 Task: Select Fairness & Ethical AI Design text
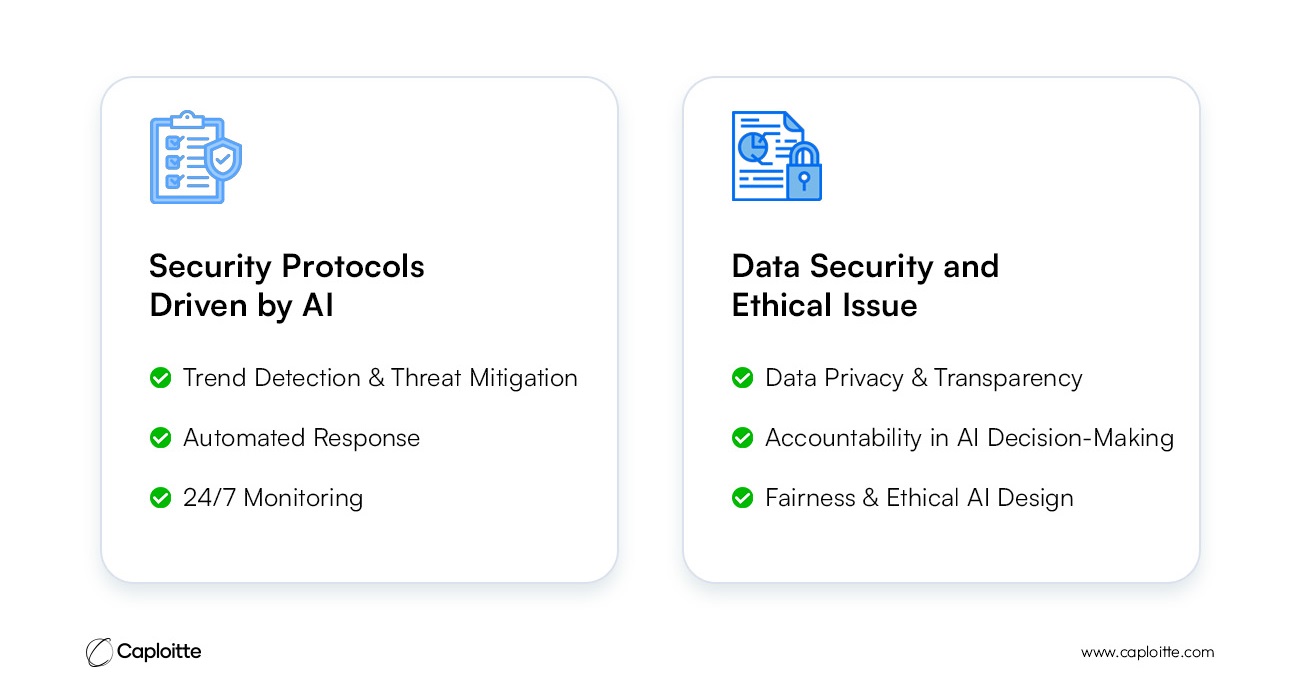pyautogui.click(x=919, y=497)
